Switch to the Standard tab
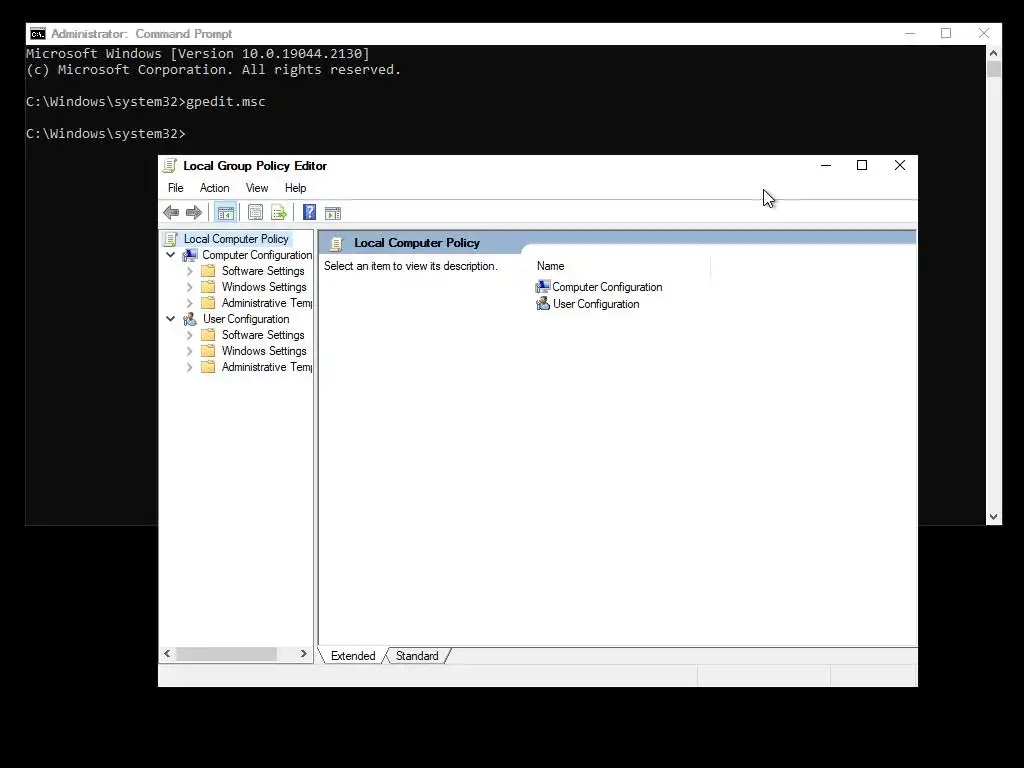The height and width of the screenshot is (768, 1024). [x=417, y=656]
